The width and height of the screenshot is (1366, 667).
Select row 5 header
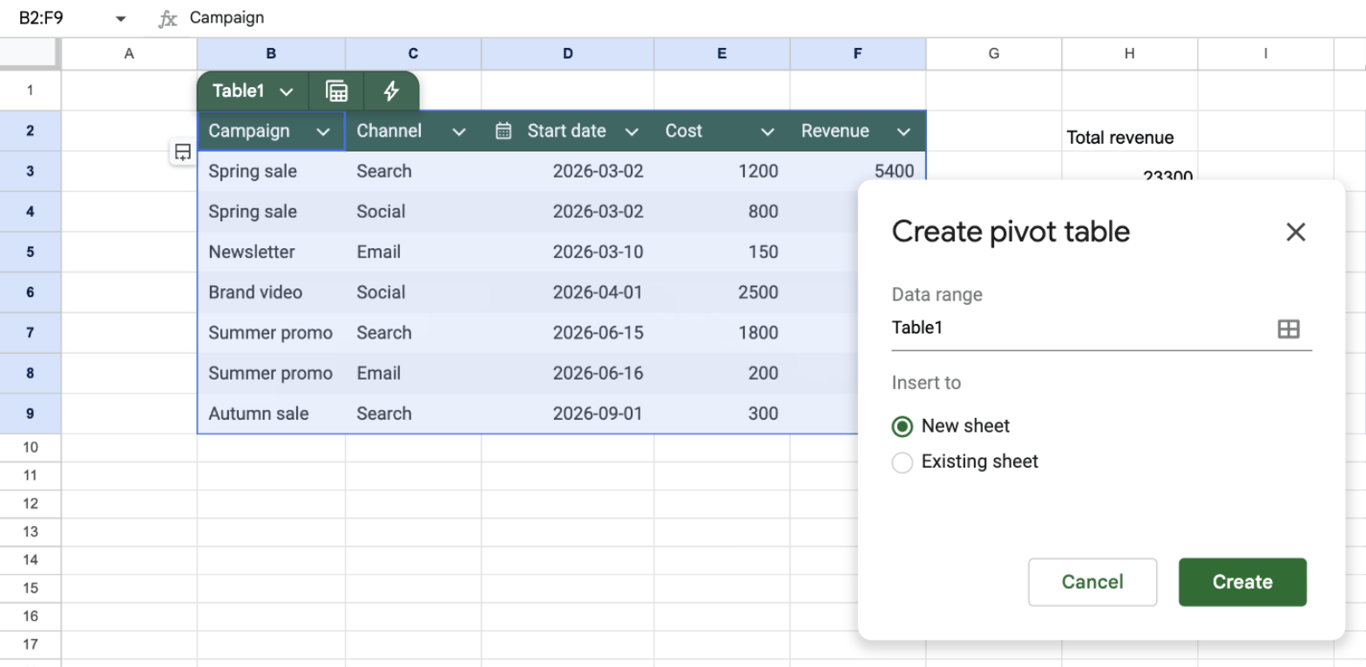pyautogui.click(x=30, y=252)
